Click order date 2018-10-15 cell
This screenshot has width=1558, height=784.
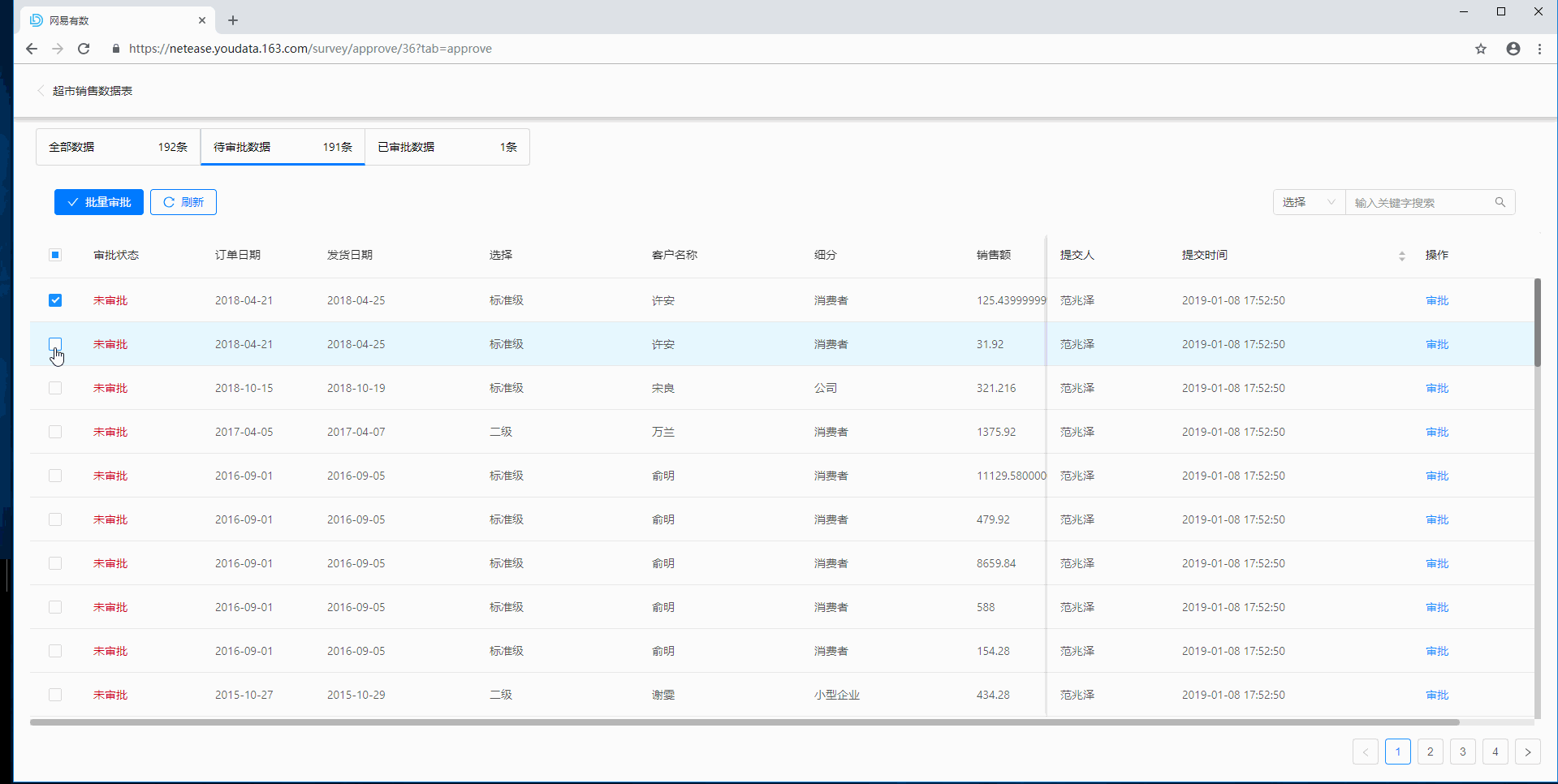pos(244,388)
